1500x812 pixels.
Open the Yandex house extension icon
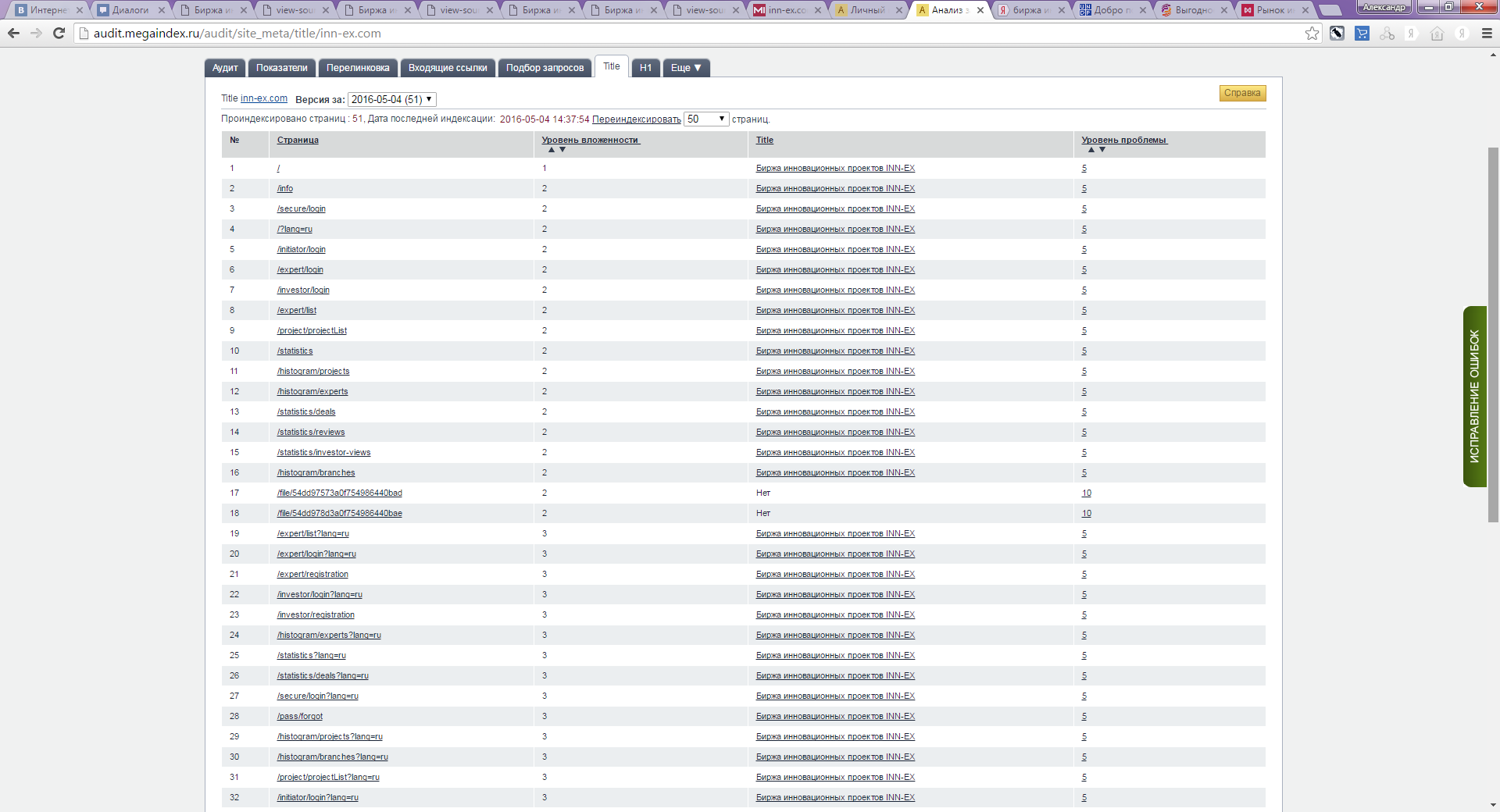coord(1437,34)
